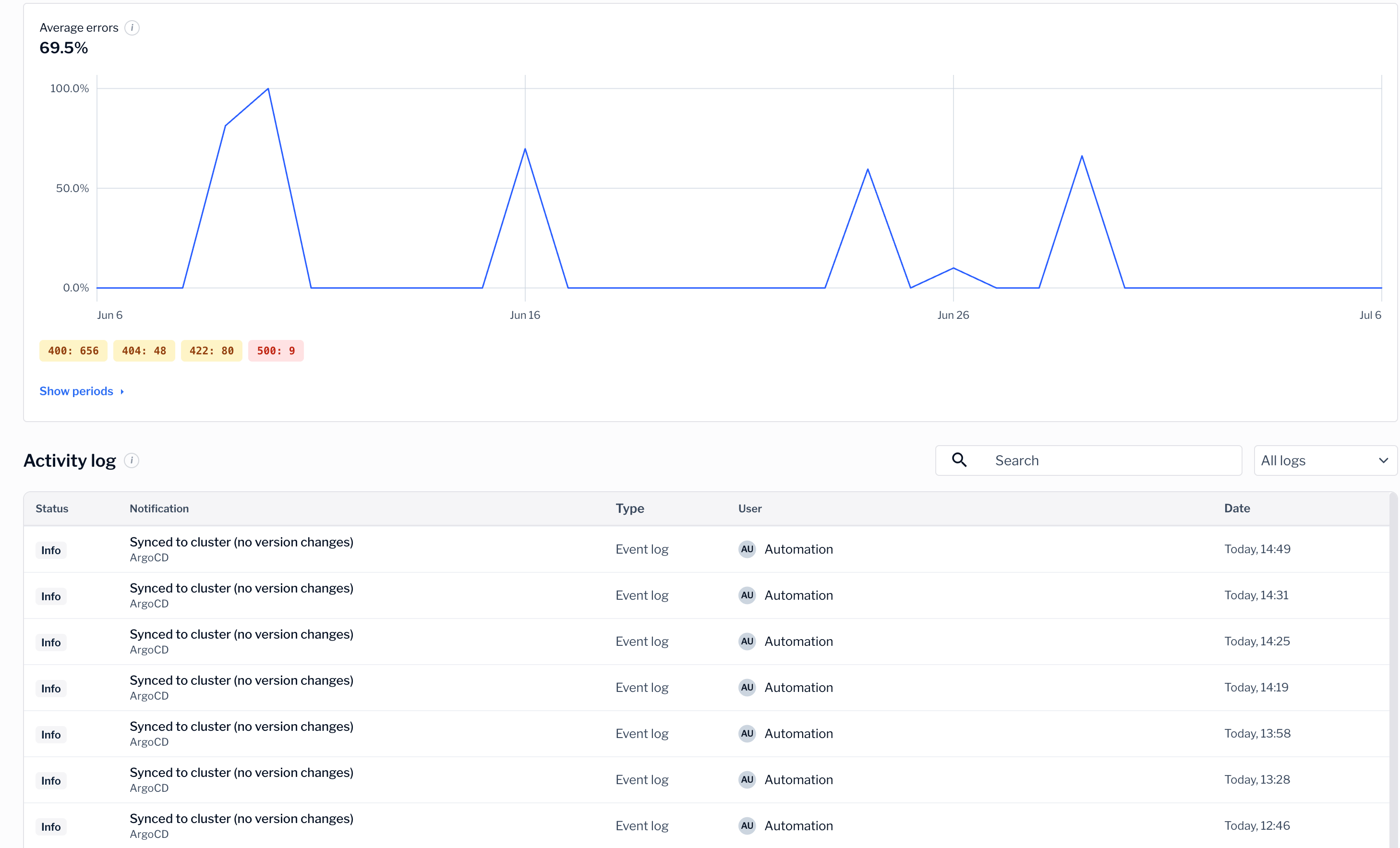
Task: Click the Date column header
Action: tap(1237, 509)
